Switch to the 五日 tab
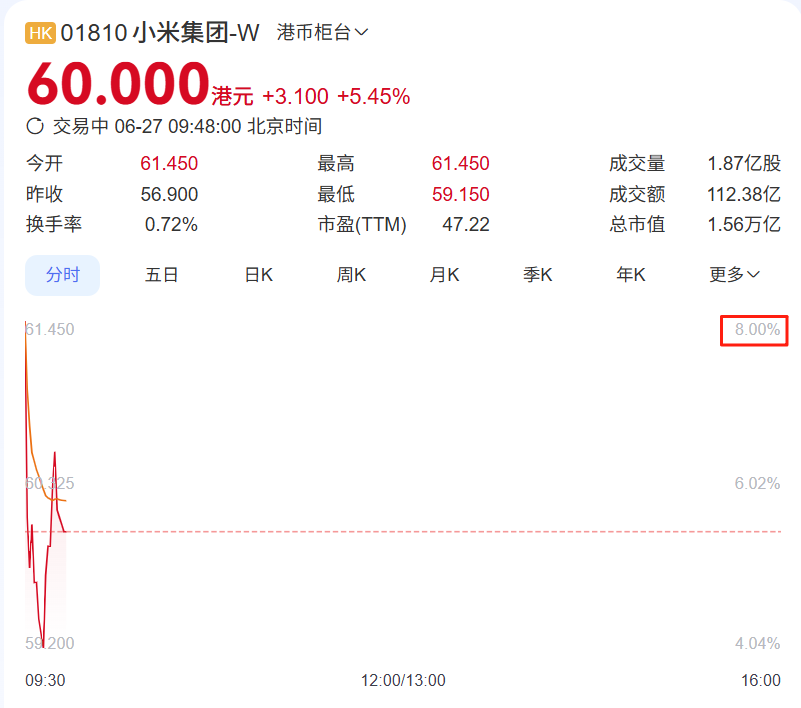801x708 pixels. coord(161,275)
